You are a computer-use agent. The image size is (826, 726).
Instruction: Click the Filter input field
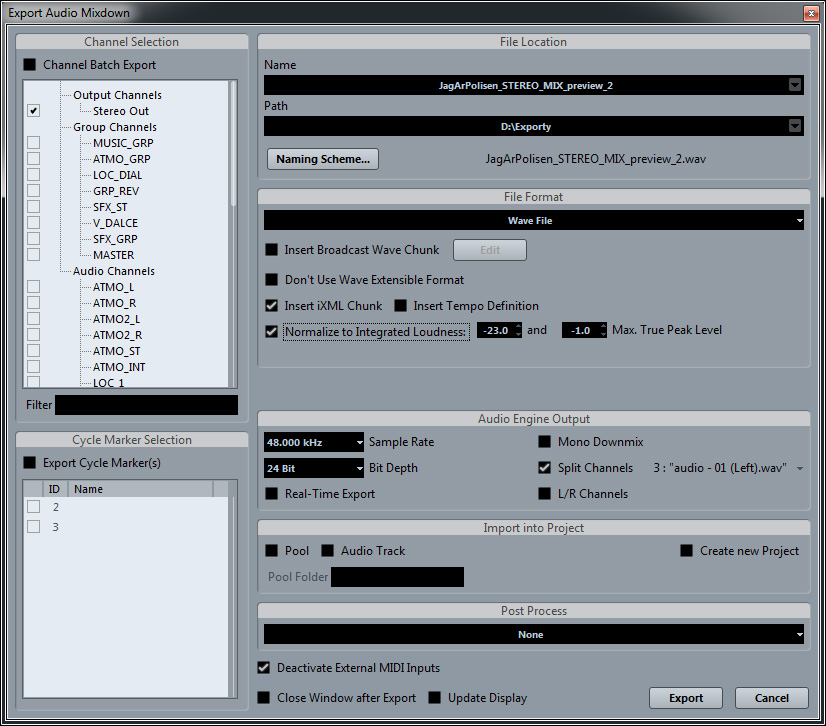coord(146,405)
